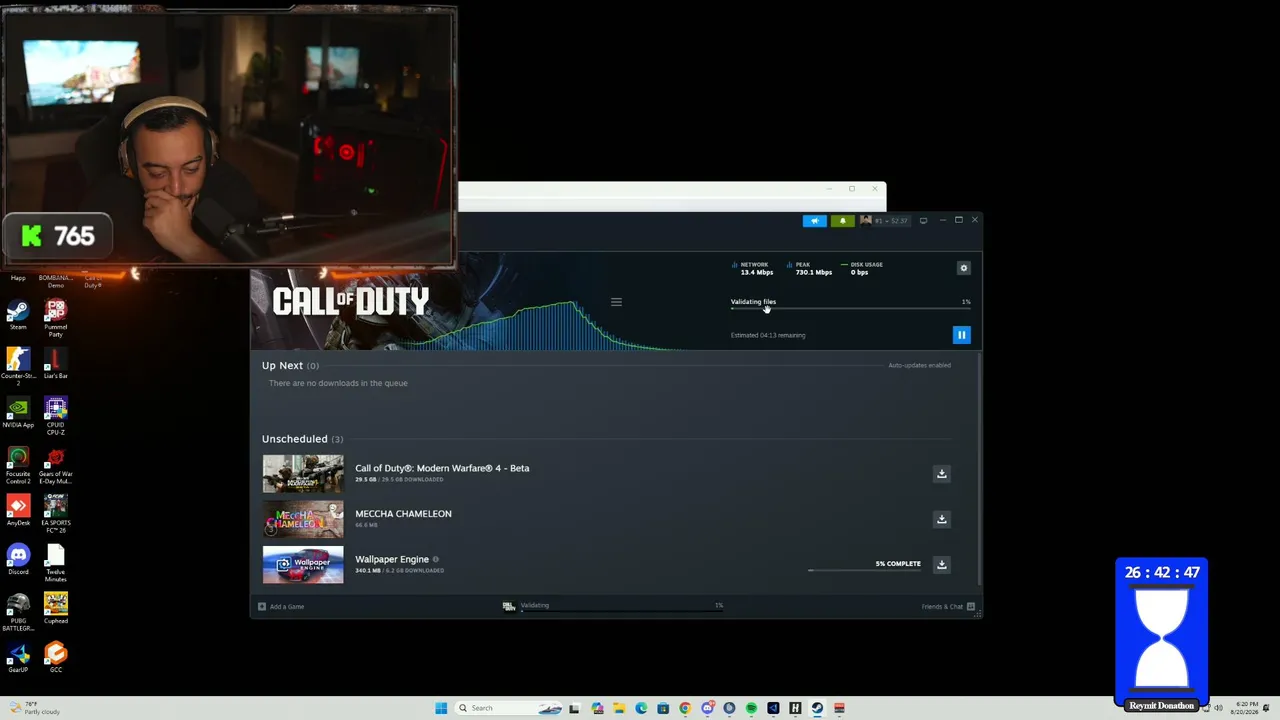Open the Windows Start menu
This screenshot has height=720, width=1280.
click(x=441, y=708)
